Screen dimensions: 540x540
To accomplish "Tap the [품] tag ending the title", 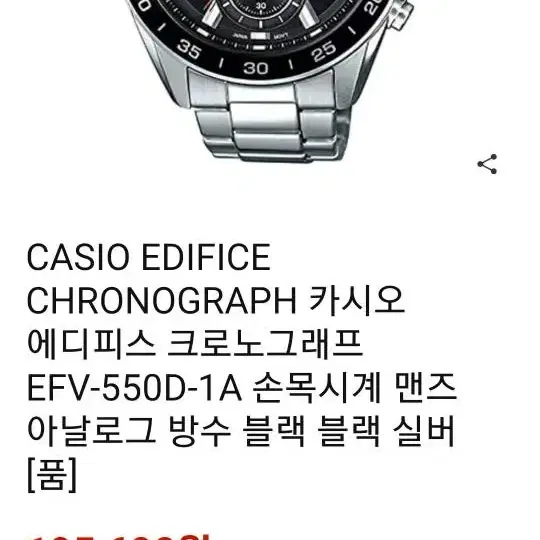I will click(x=52, y=475).
